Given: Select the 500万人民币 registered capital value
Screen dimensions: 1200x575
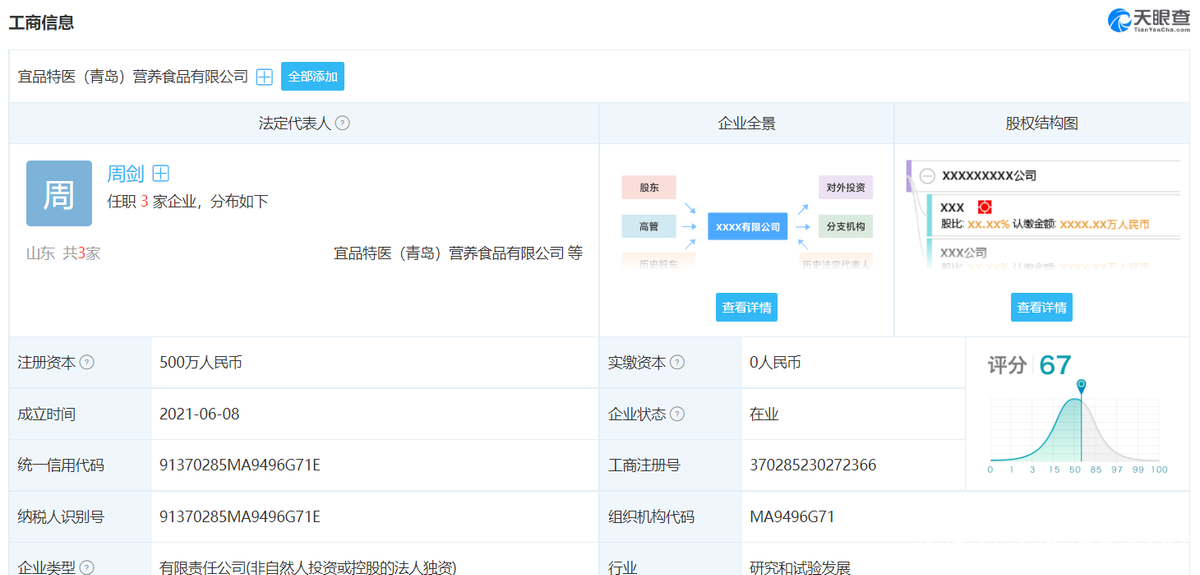Looking at the screenshot, I should [201, 363].
